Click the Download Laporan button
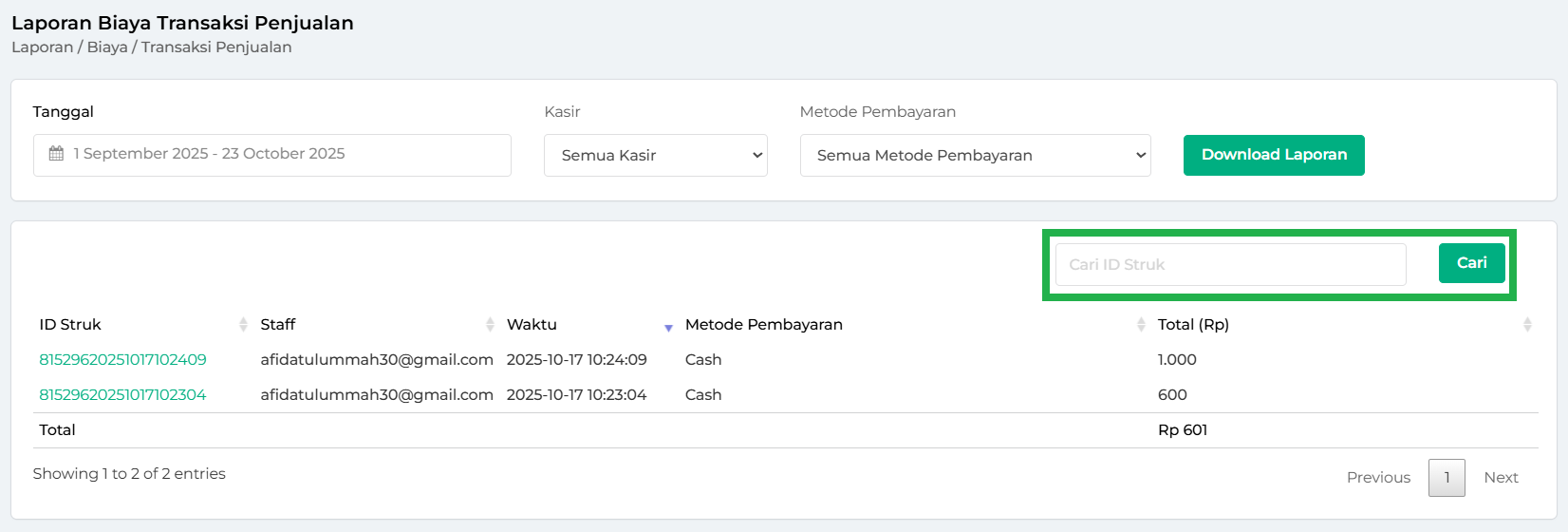The width and height of the screenshot is (1568, 532). (1273, 155)
